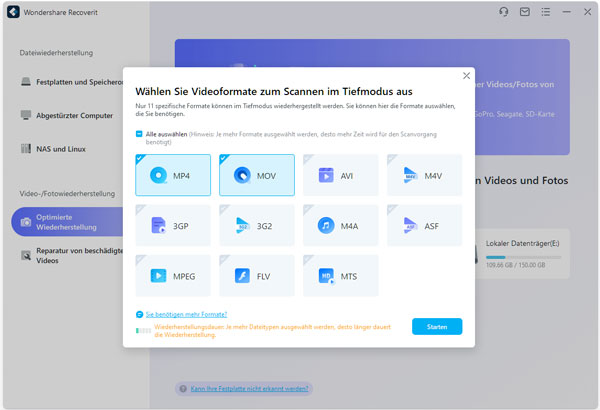Select the MTS format tile label
600x410 pixels.
[349, 276]
